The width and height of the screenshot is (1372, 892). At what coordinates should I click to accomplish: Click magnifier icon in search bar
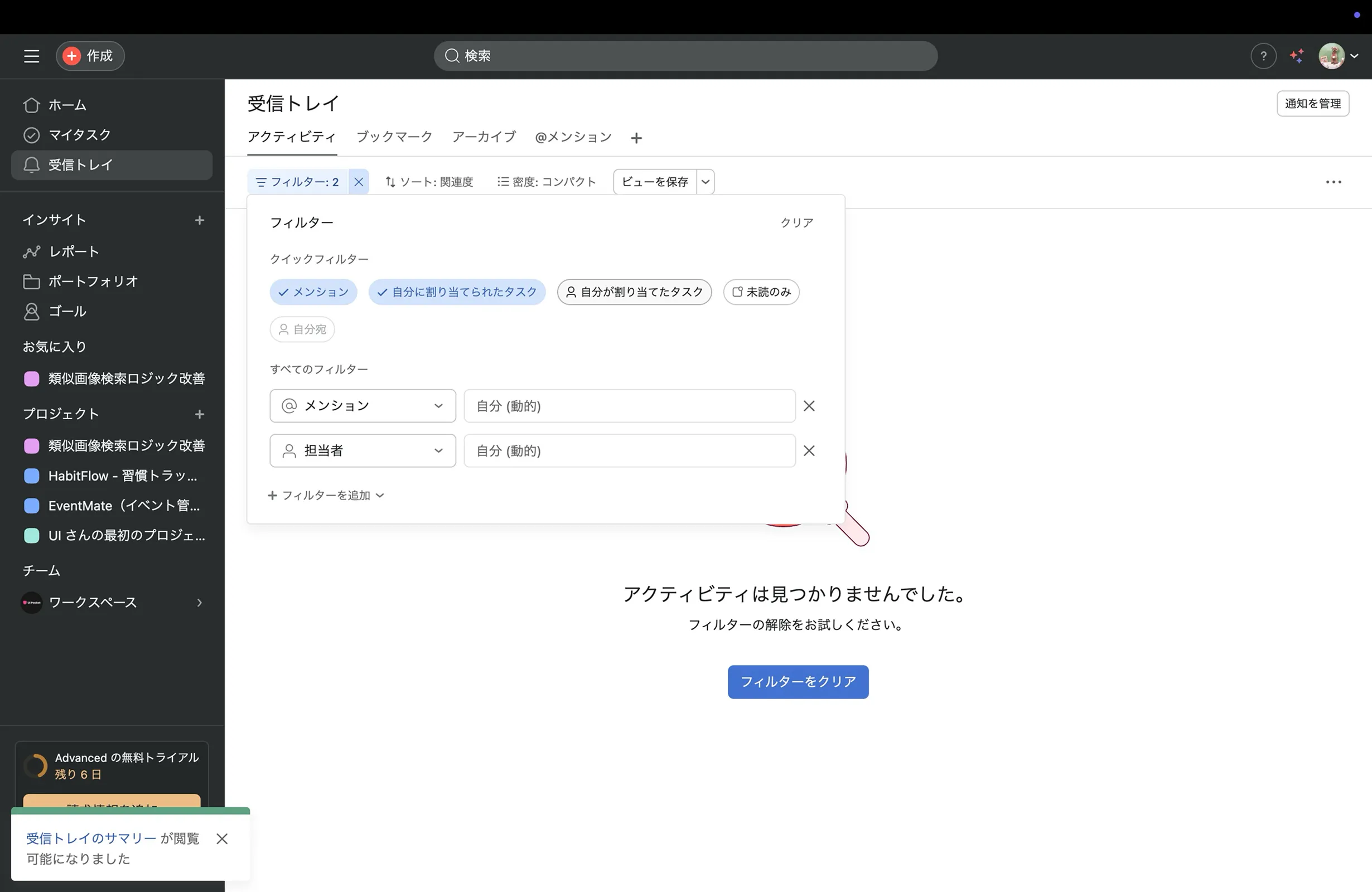pos(452,56)
